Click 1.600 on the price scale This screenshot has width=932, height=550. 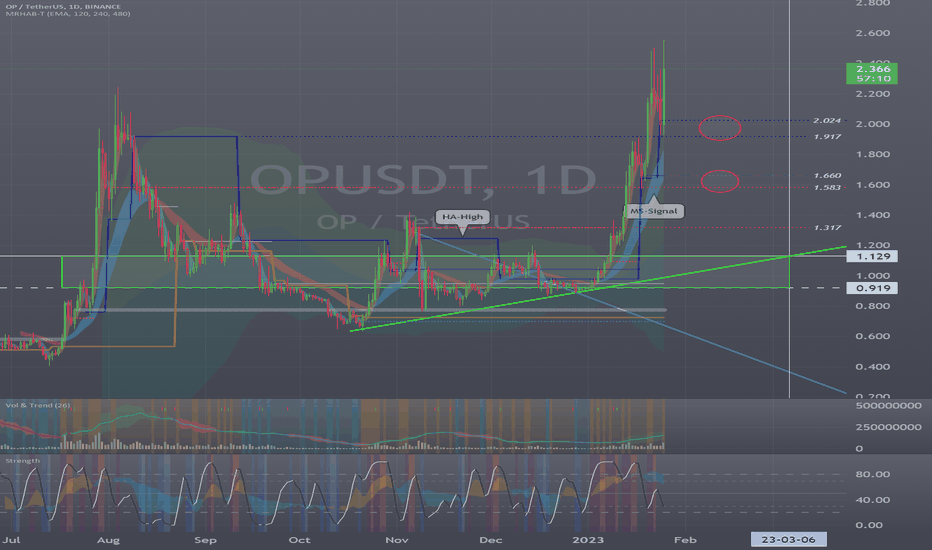[873, 185]
